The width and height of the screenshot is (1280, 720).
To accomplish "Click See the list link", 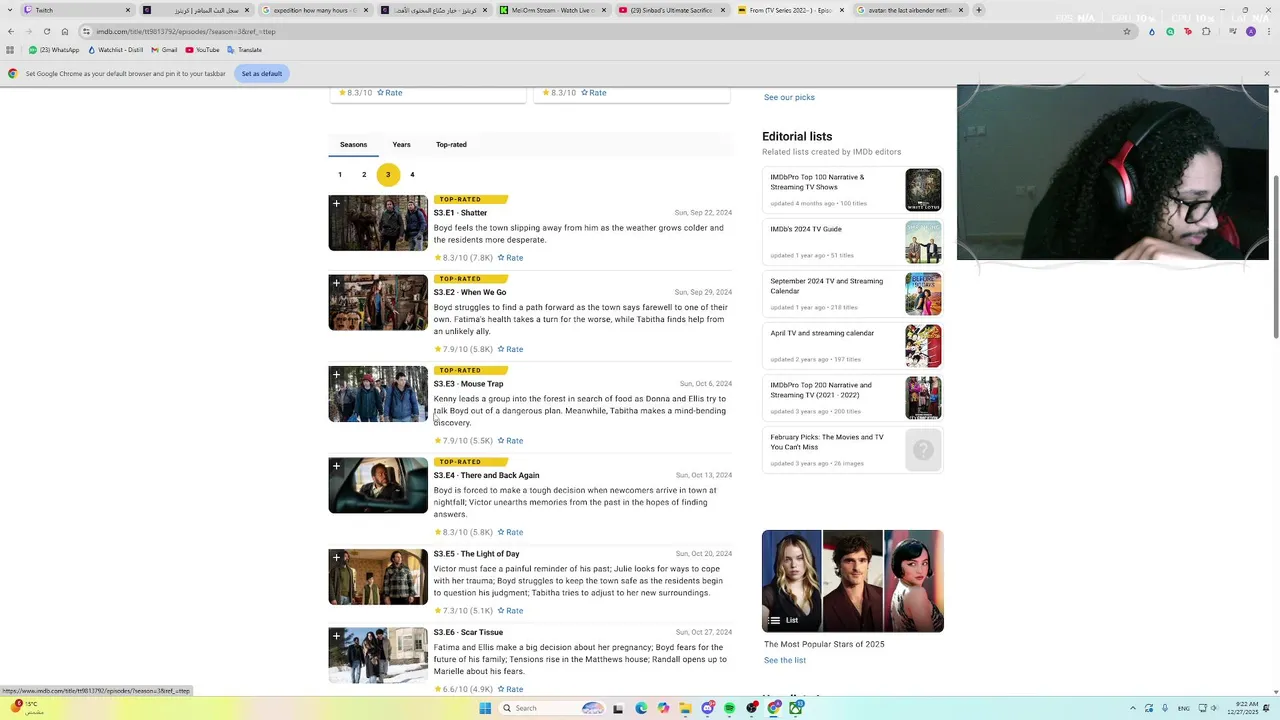I will pos(785,660).
